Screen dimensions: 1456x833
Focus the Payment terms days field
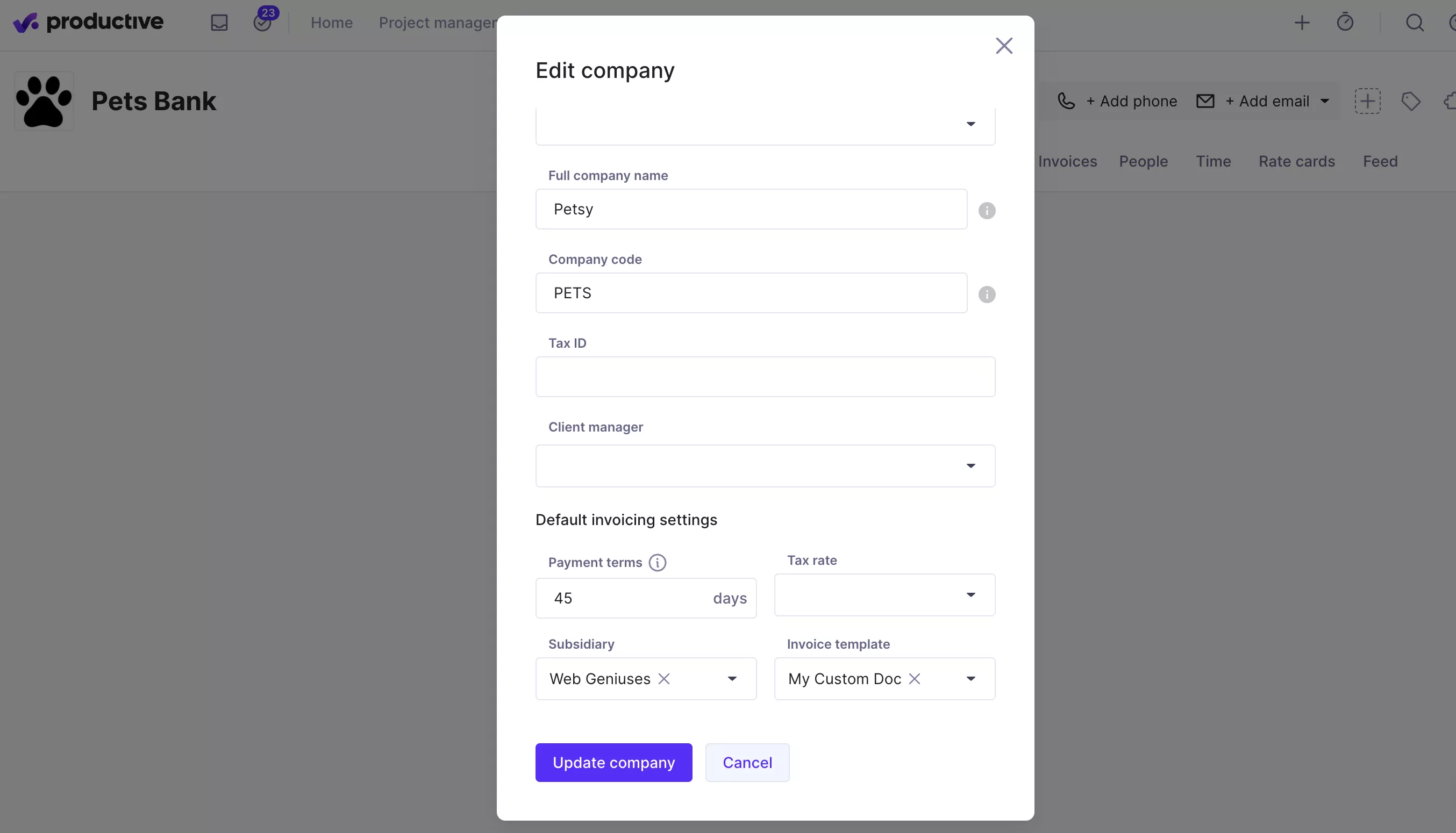[x=646, y=599]
